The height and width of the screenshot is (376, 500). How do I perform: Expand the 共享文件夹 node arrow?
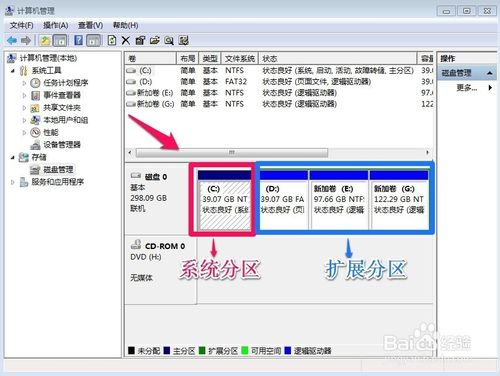click(24, 108)
